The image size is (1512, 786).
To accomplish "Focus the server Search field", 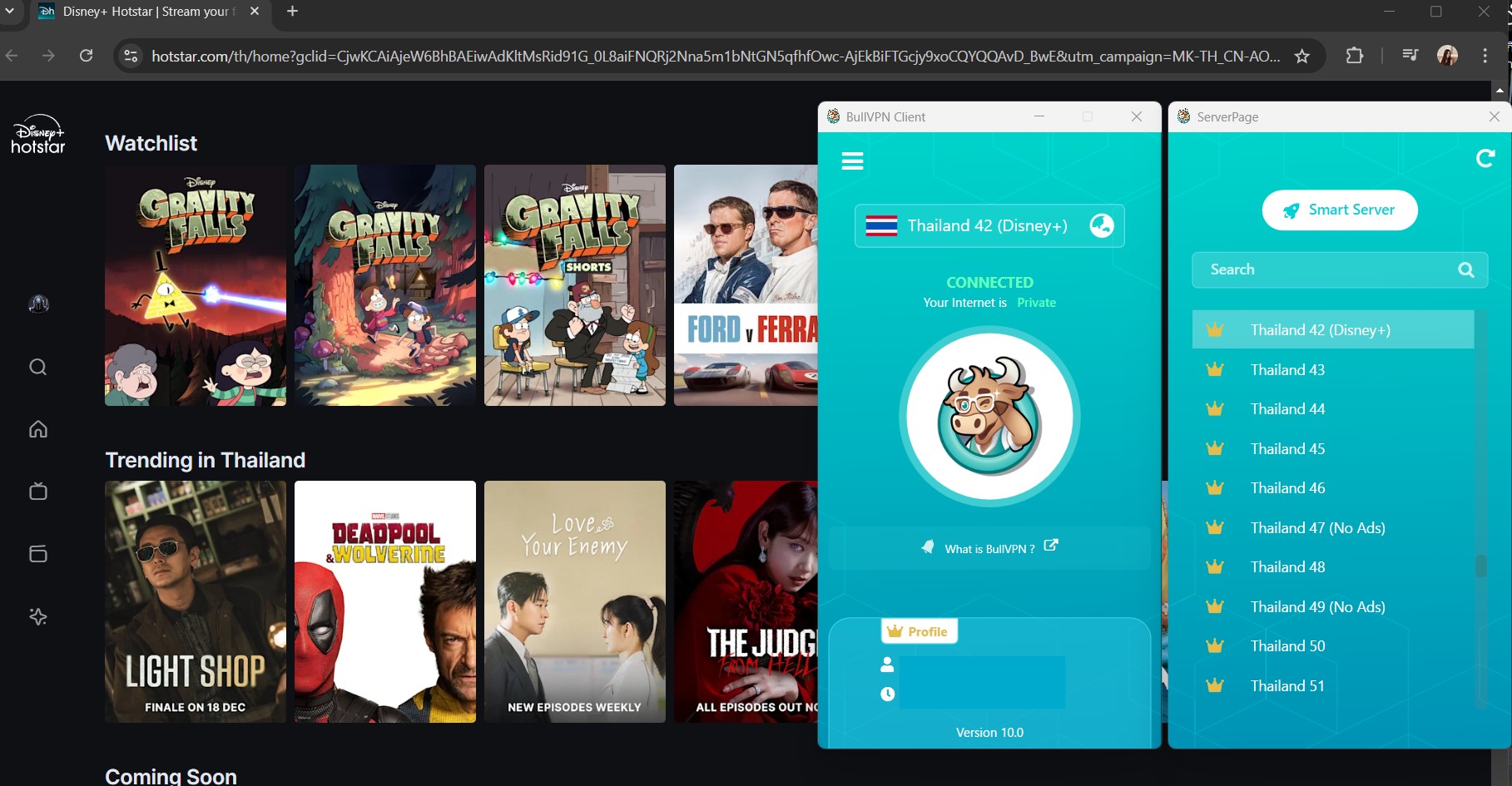I will pos(1339,269).
